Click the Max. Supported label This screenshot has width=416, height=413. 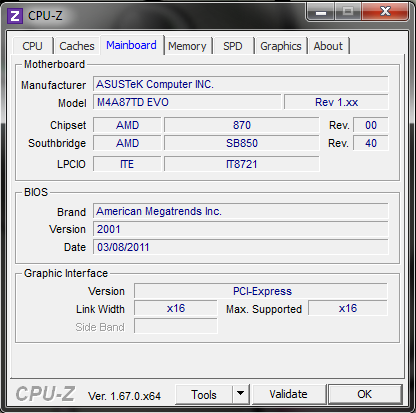click(264, 309)
